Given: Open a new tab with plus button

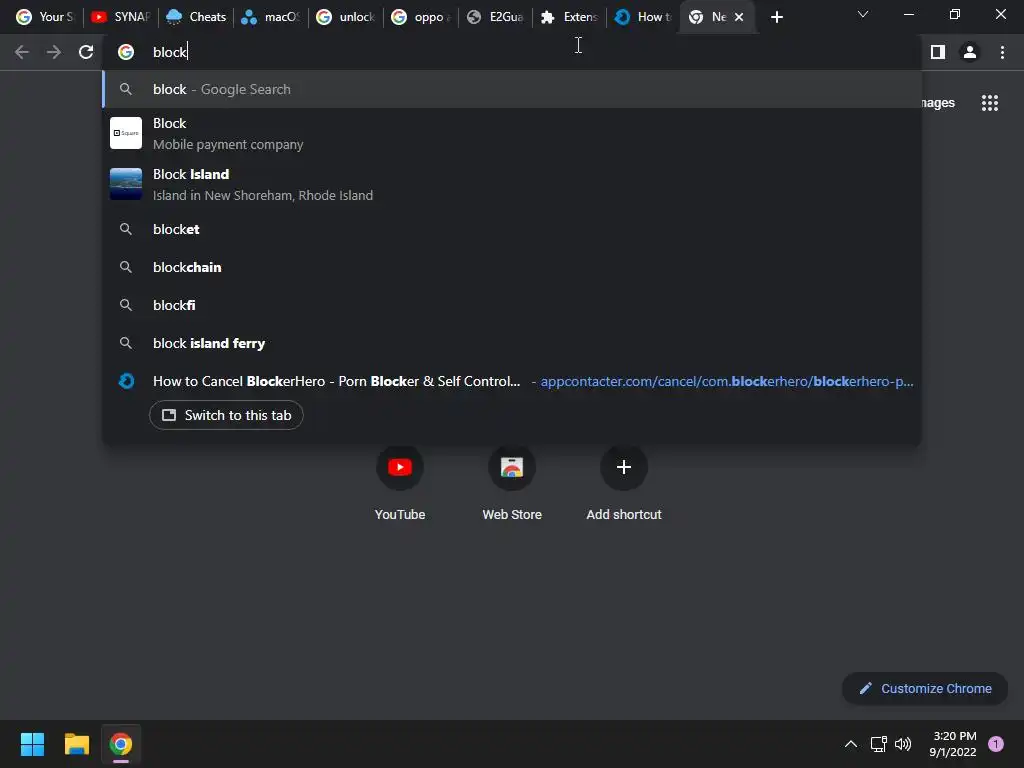Looking at the screenshot, I should (776, 17).
